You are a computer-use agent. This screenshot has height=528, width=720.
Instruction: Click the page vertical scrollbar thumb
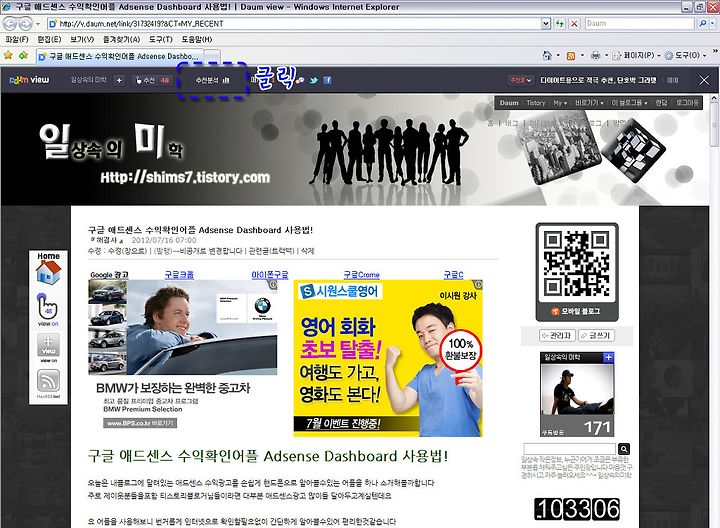point(714,124)
